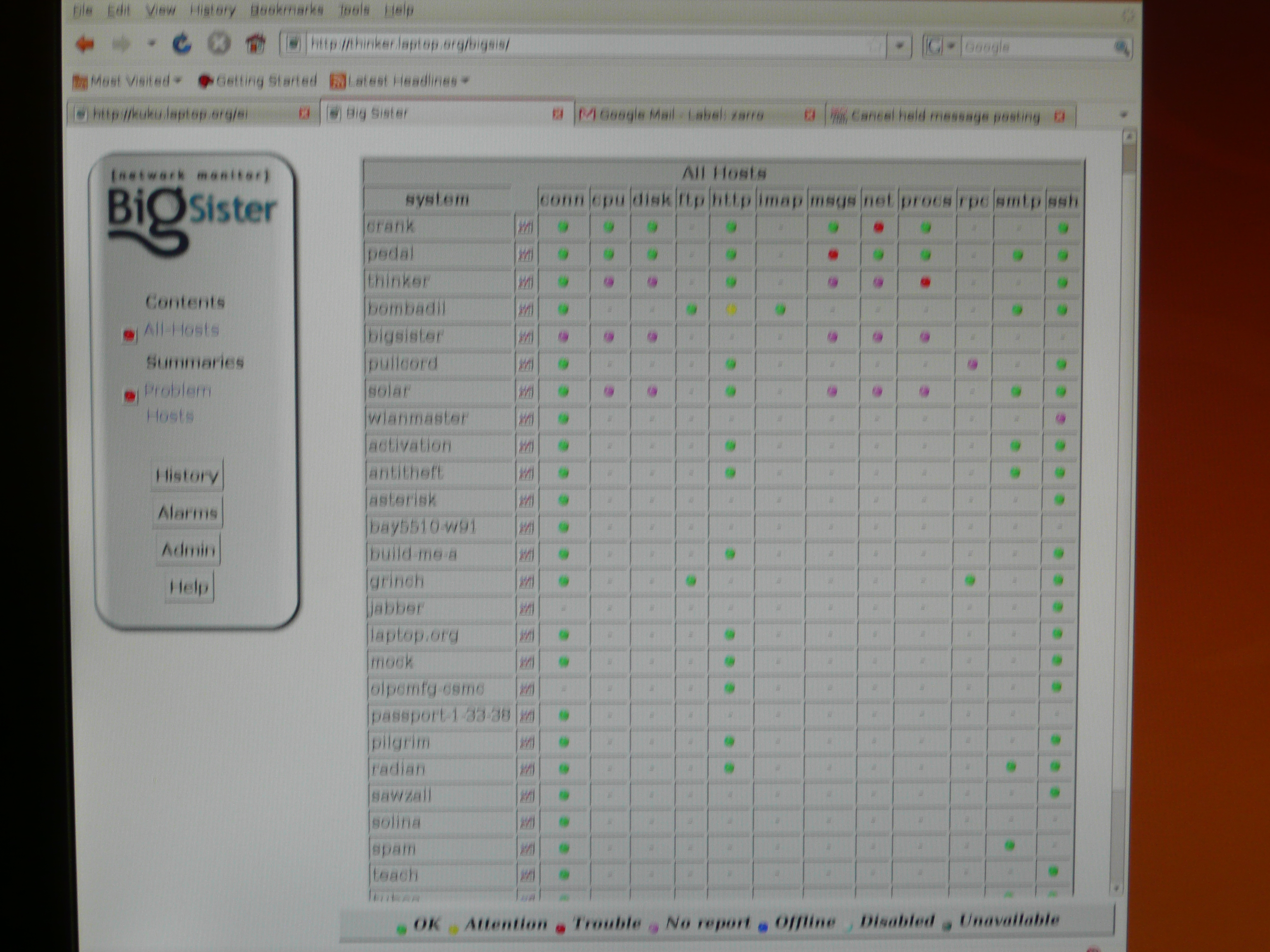Screen dimensions: 1270x952
Task: Open the graph icon beside crank
Action: coord(525,227)
